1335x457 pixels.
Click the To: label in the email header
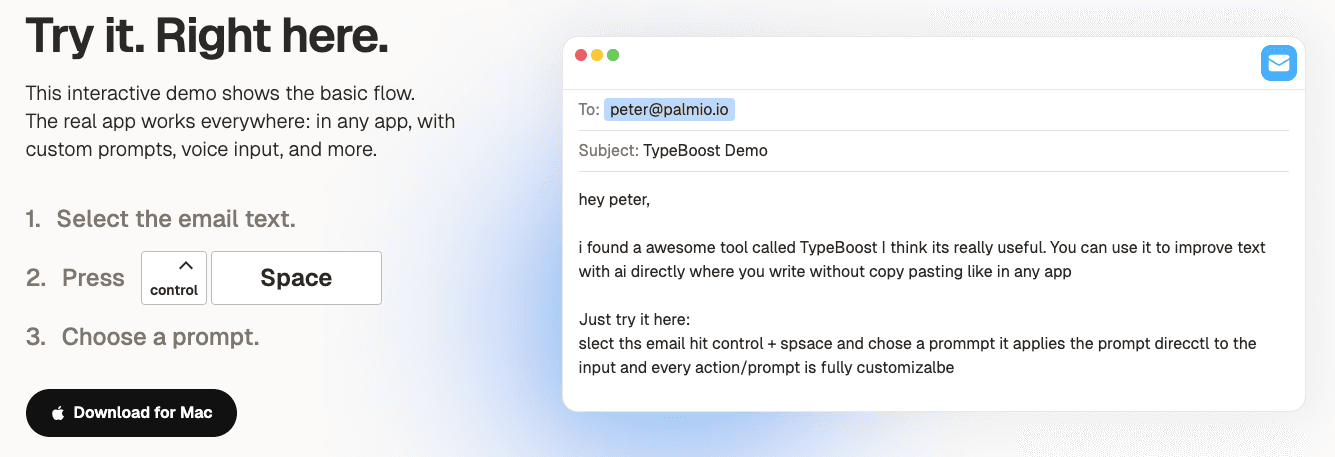588,110
